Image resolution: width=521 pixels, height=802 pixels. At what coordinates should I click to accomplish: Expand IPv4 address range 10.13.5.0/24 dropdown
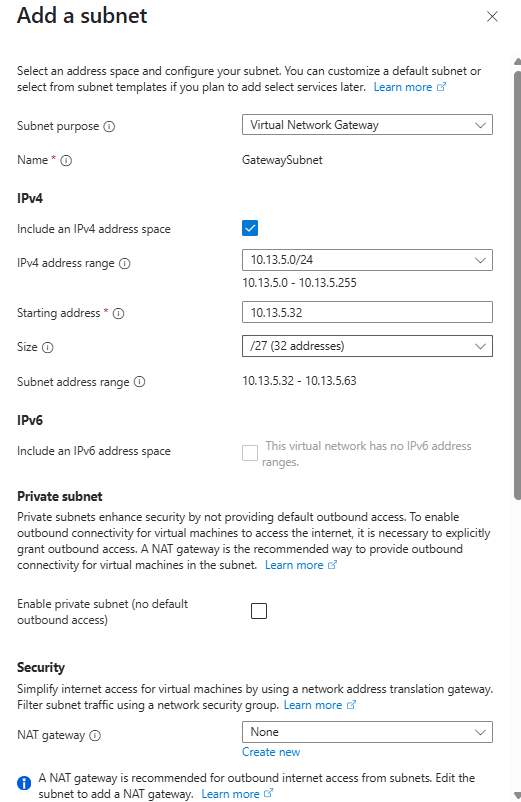pos(367,260)
